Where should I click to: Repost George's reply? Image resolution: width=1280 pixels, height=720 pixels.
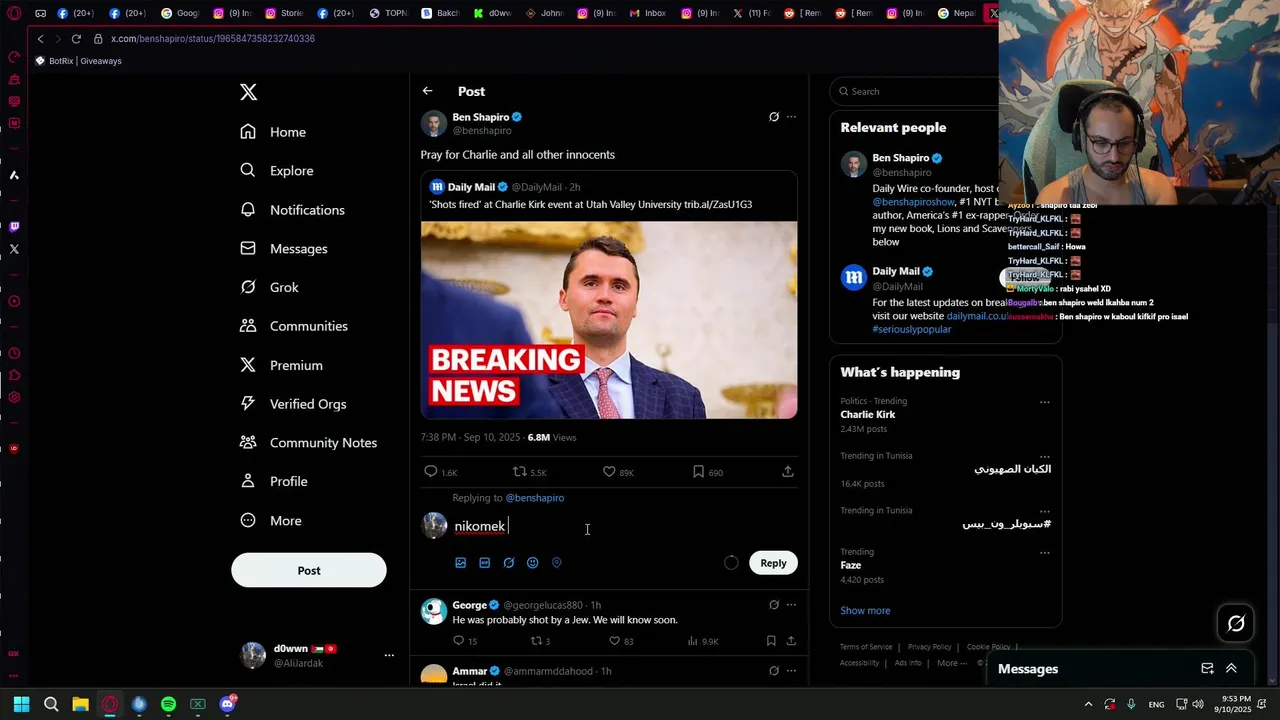click(x=540, y=641)
